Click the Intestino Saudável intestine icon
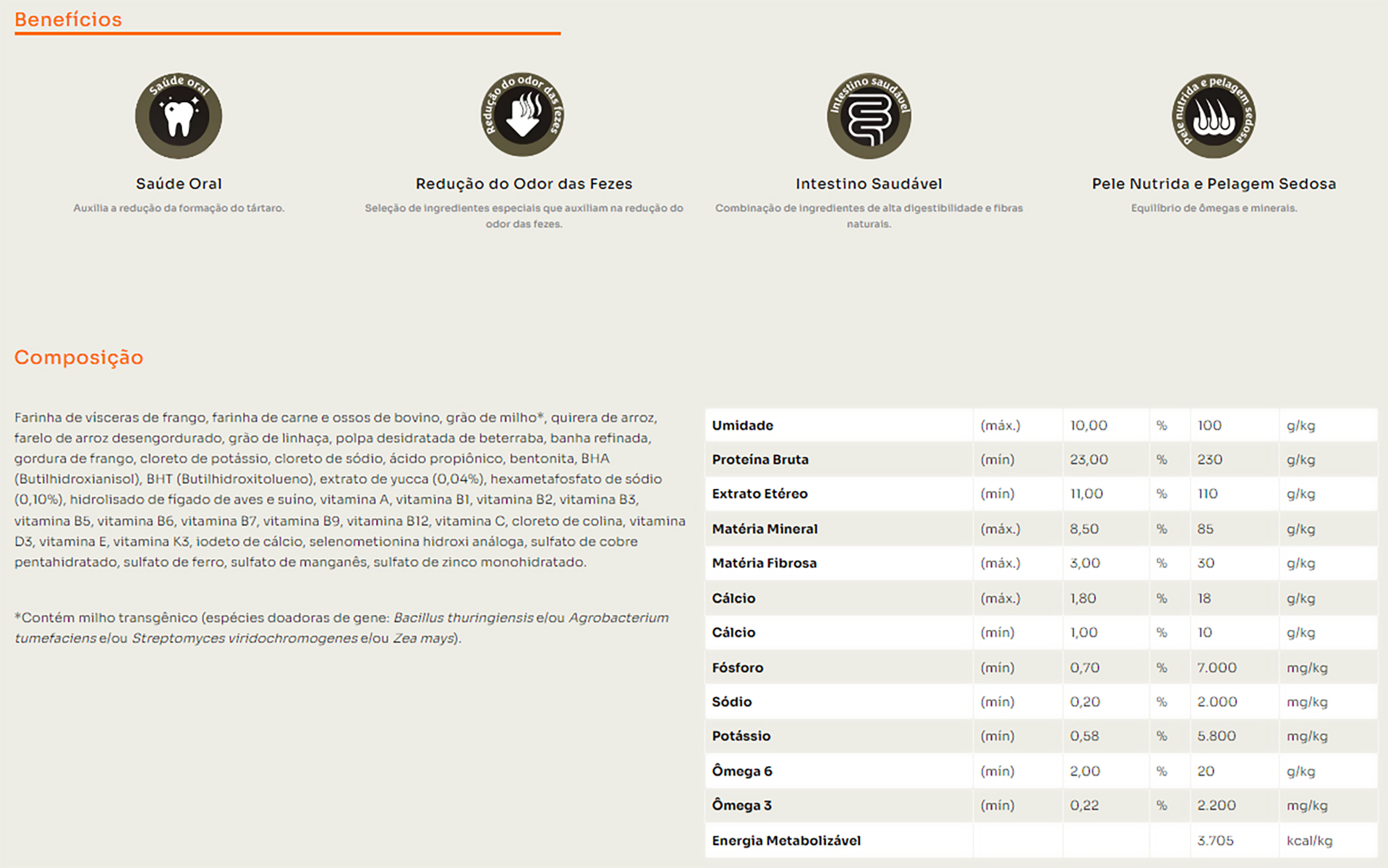The image size is (1388, 868). pos(869,116)
